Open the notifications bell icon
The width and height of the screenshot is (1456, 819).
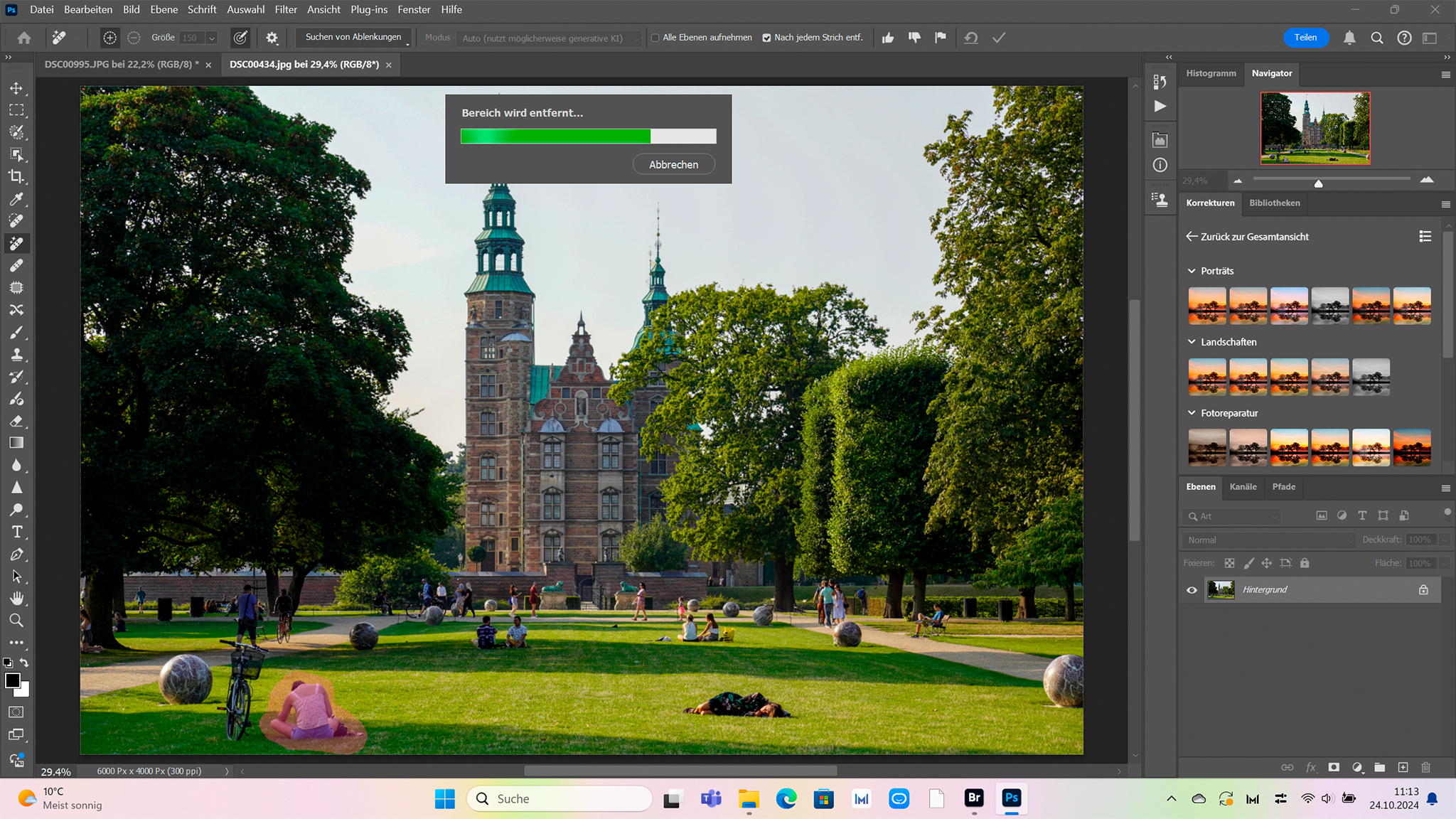pyautogui.click(x=1349, y=38)
